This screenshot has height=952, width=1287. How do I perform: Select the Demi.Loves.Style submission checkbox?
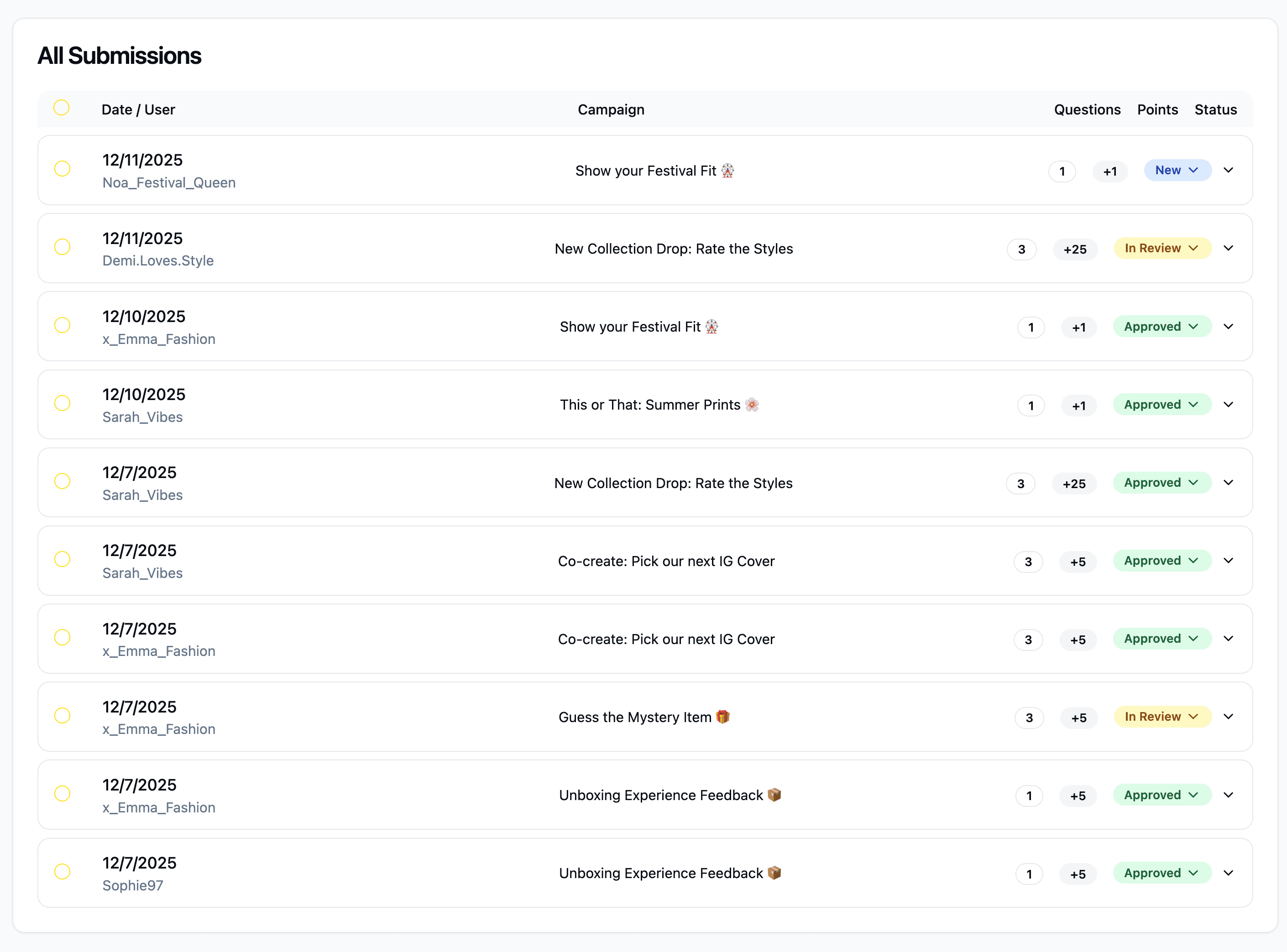click(62, 247)
